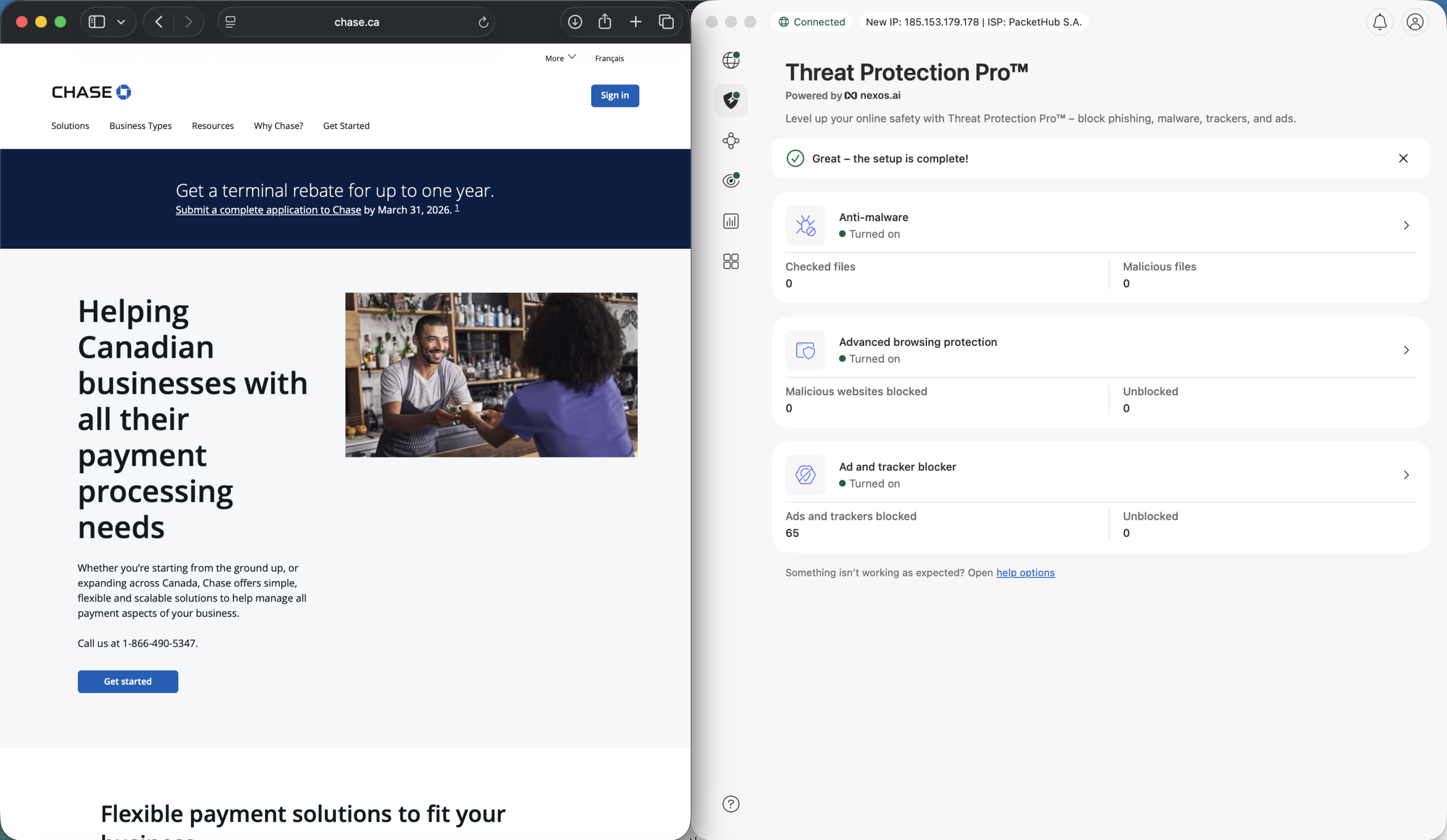Screen dimensions: 1447x840
Task: Click the 'Ads and trackers blocked' count 65
Action: pos(792,533)
